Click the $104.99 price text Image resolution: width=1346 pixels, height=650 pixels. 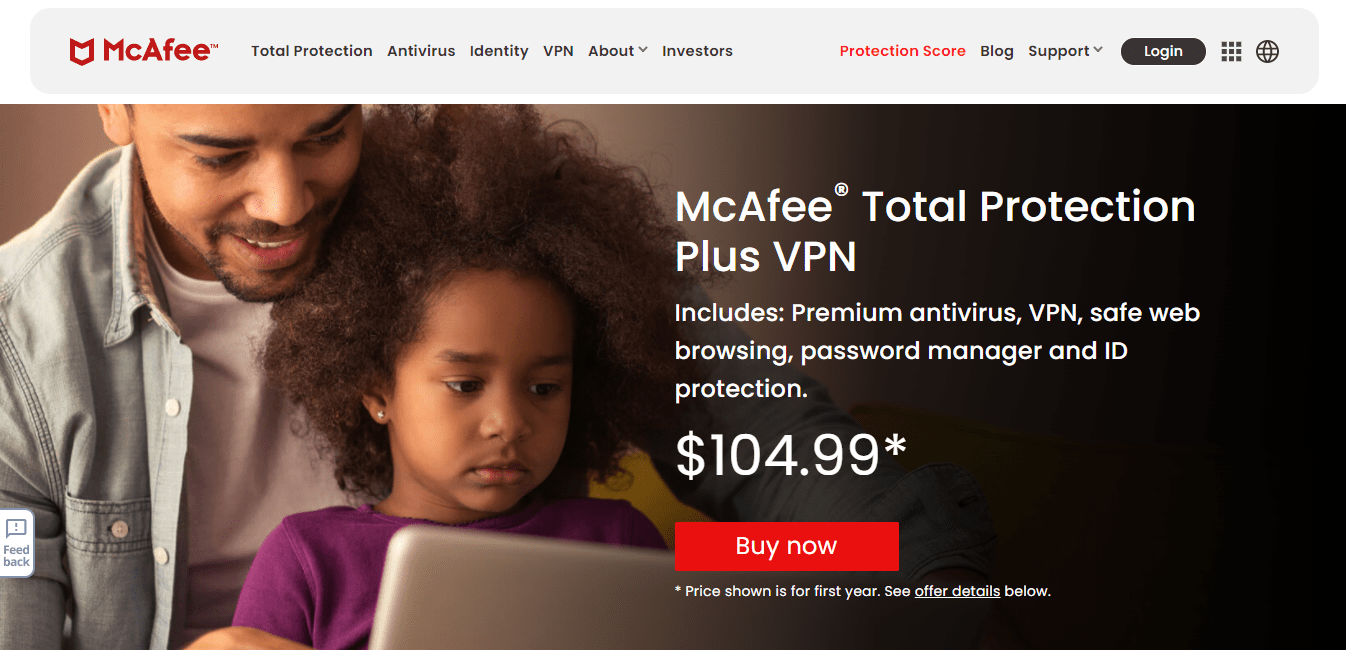pyautogui.click(x=791, y=456)
